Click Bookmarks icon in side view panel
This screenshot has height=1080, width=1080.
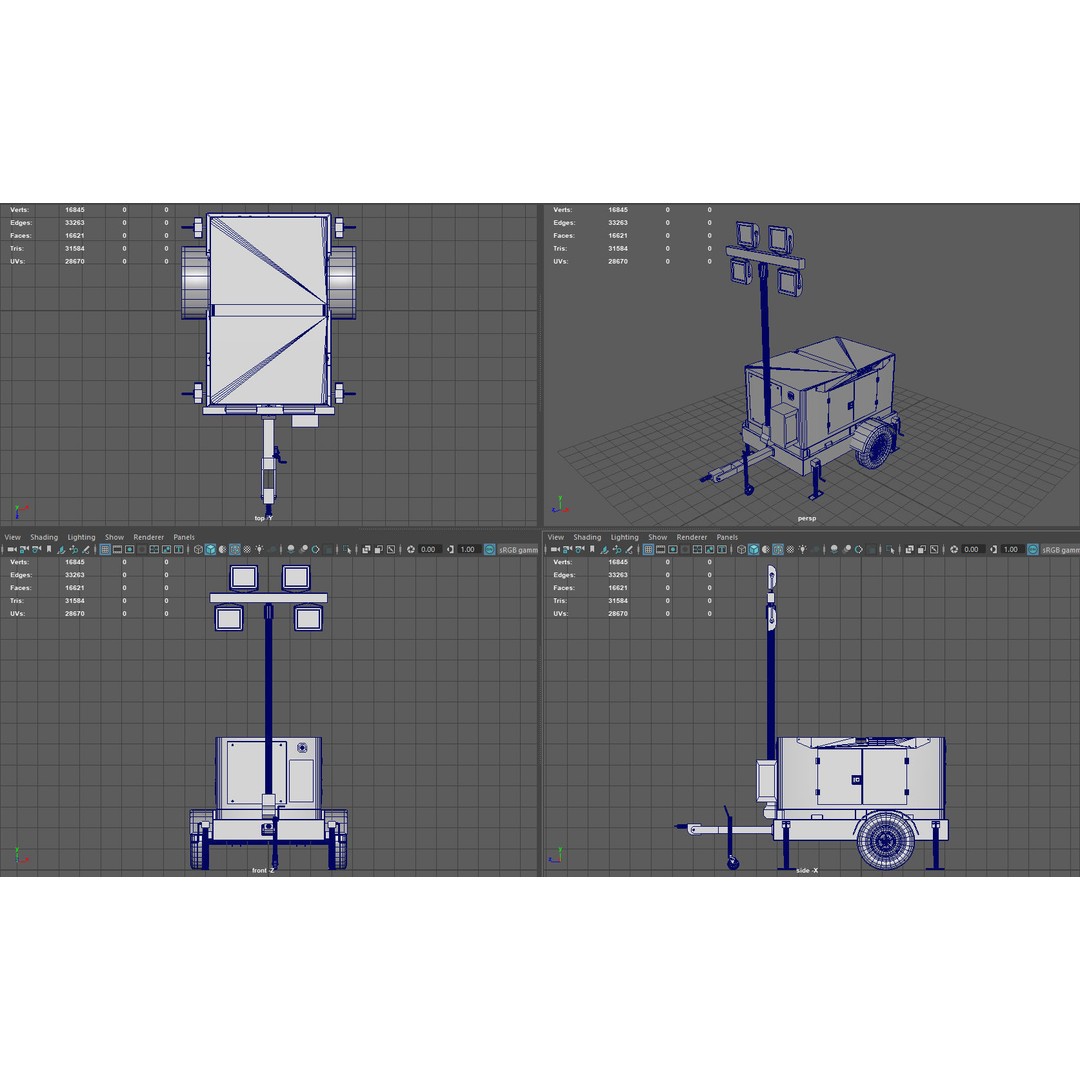592,549
